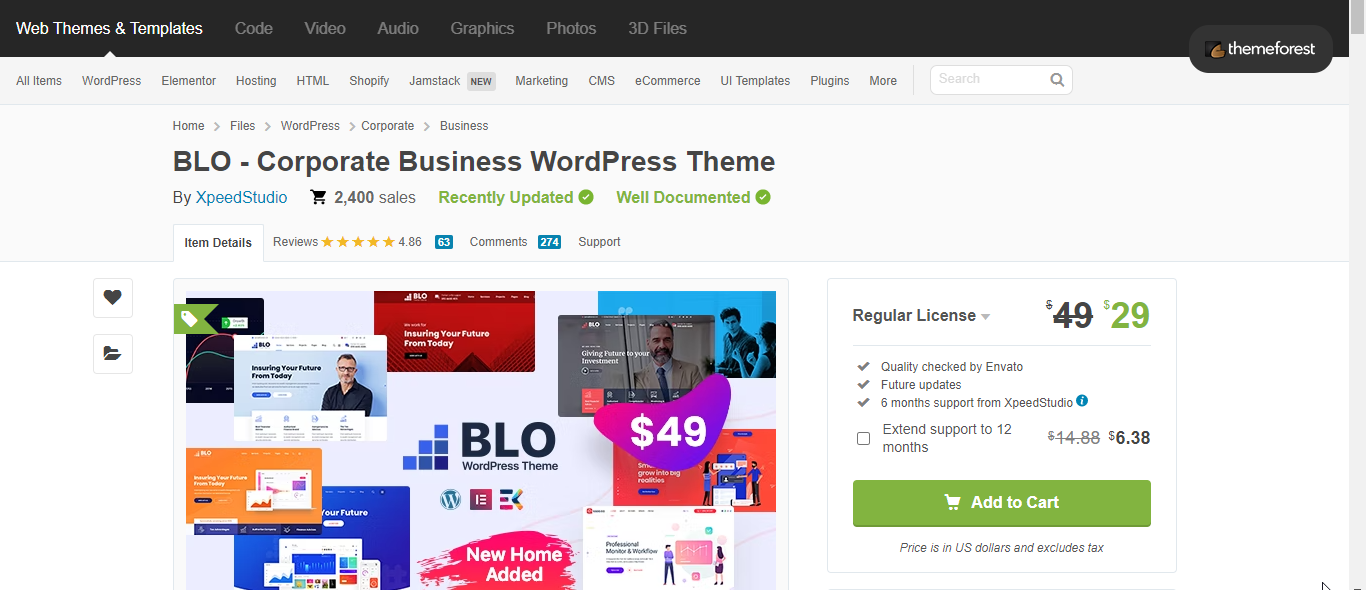This screenshot has width=1366, height=590.
Task: Select CMS category
Action: pos(601,81)
